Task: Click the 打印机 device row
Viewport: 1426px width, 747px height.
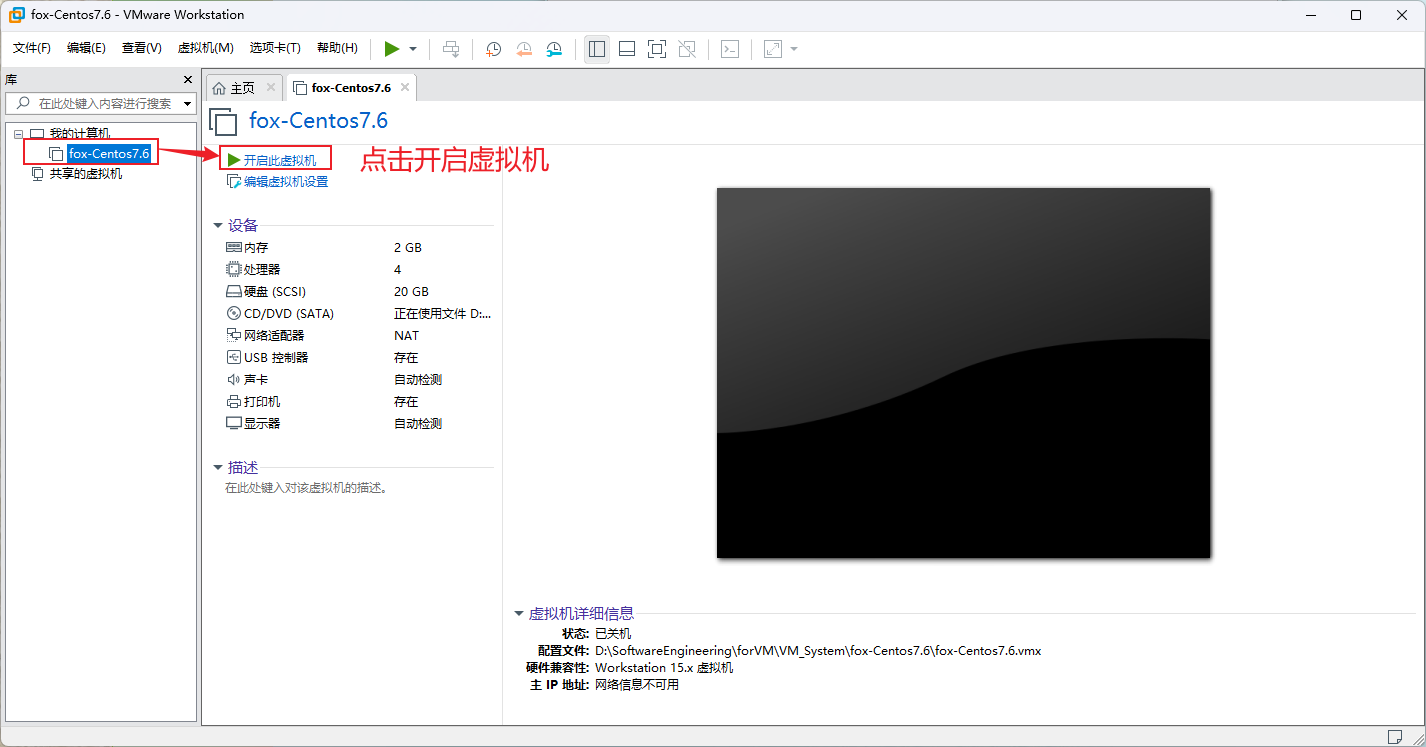Action: [359, 402]
